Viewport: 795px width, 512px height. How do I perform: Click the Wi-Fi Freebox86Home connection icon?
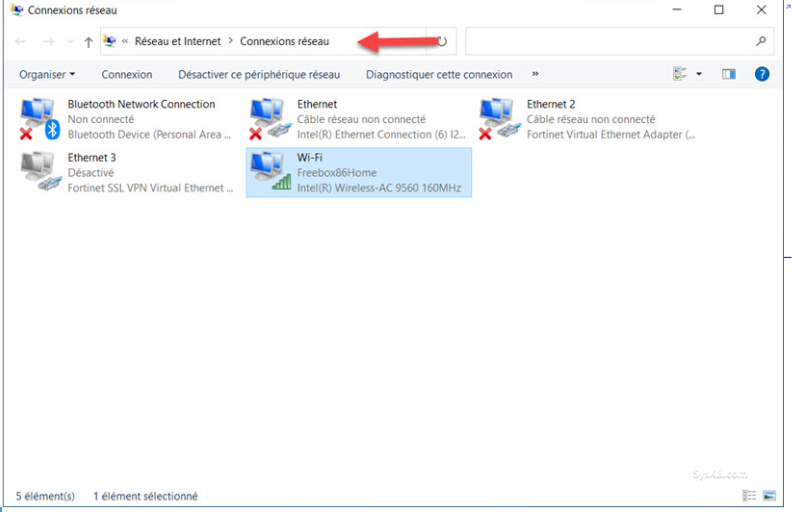[268, 172]
